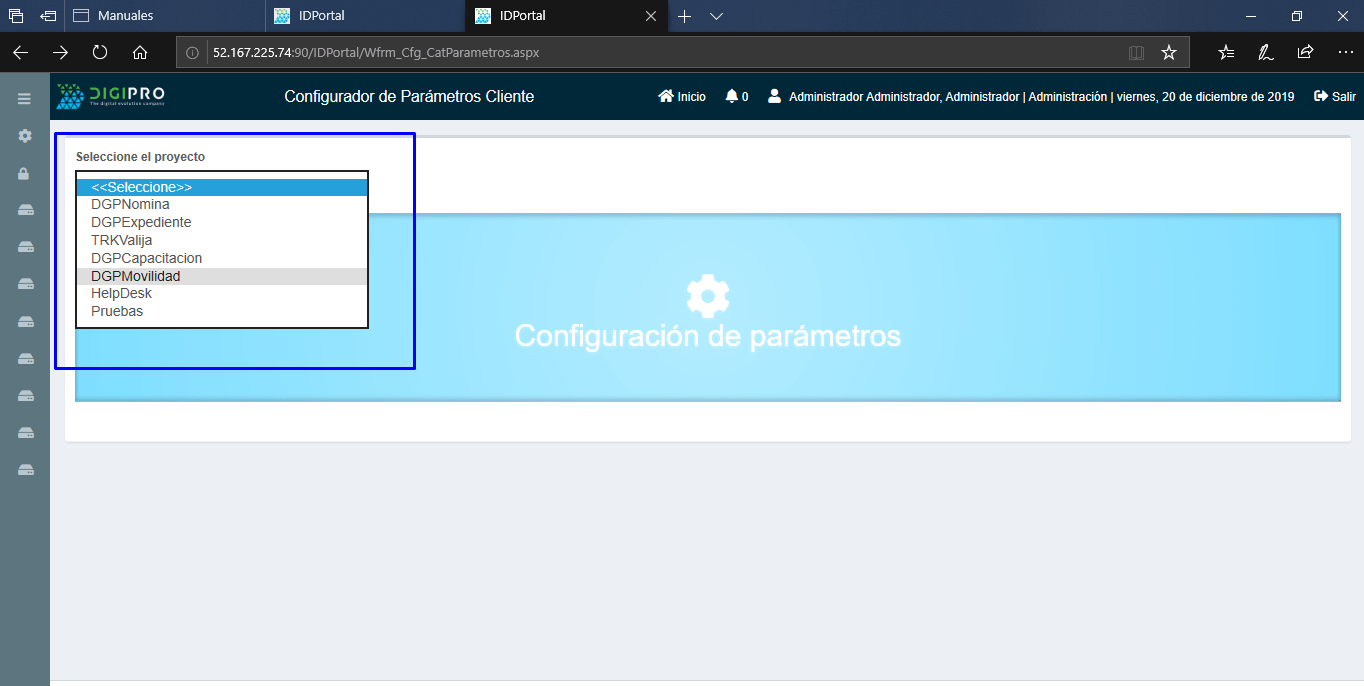The height and width of the screenshot is (686, 1364).
Task: Click the Inicio home link
Action: (682, 97)
